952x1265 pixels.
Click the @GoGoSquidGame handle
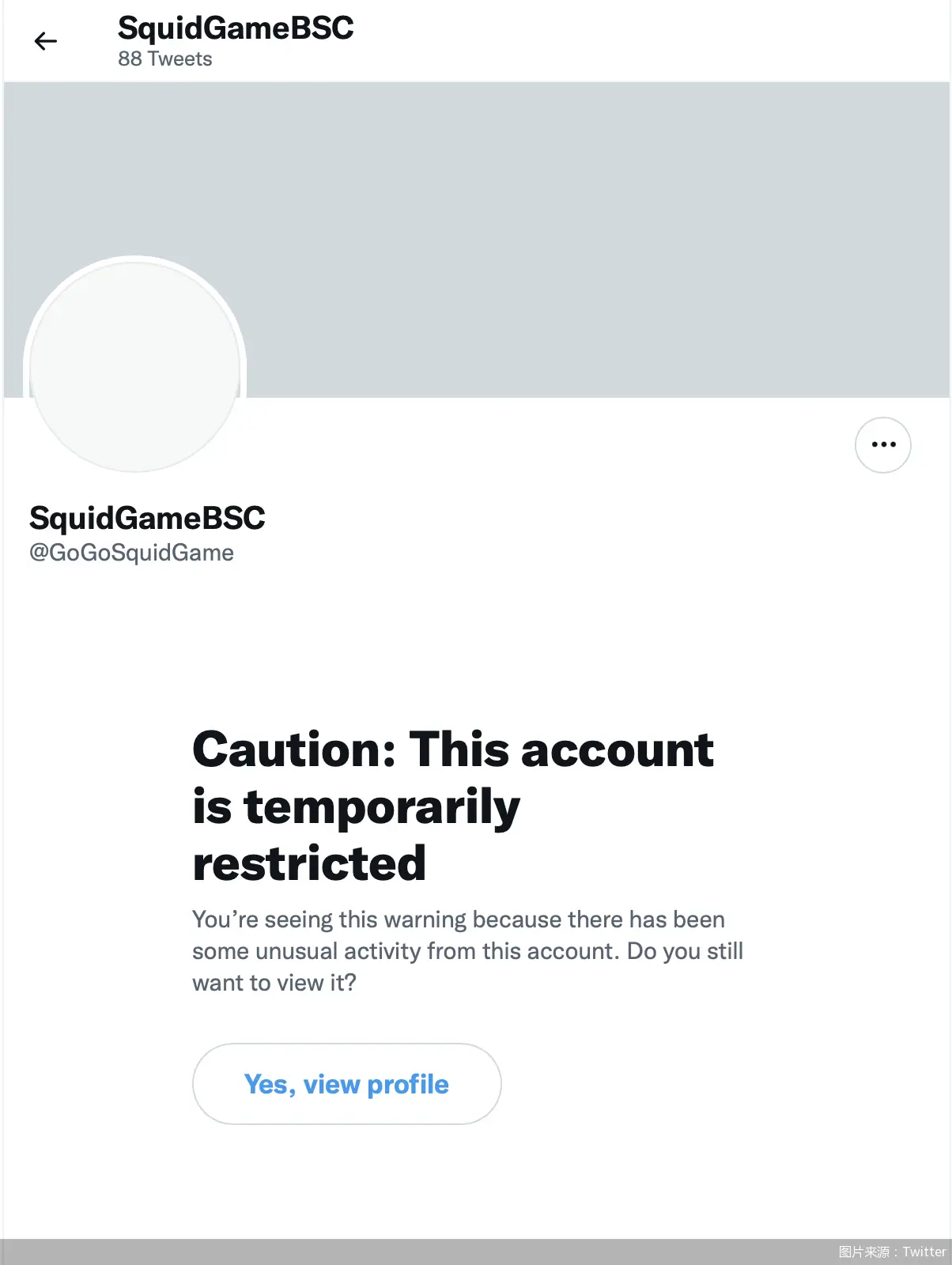[131, 553]
